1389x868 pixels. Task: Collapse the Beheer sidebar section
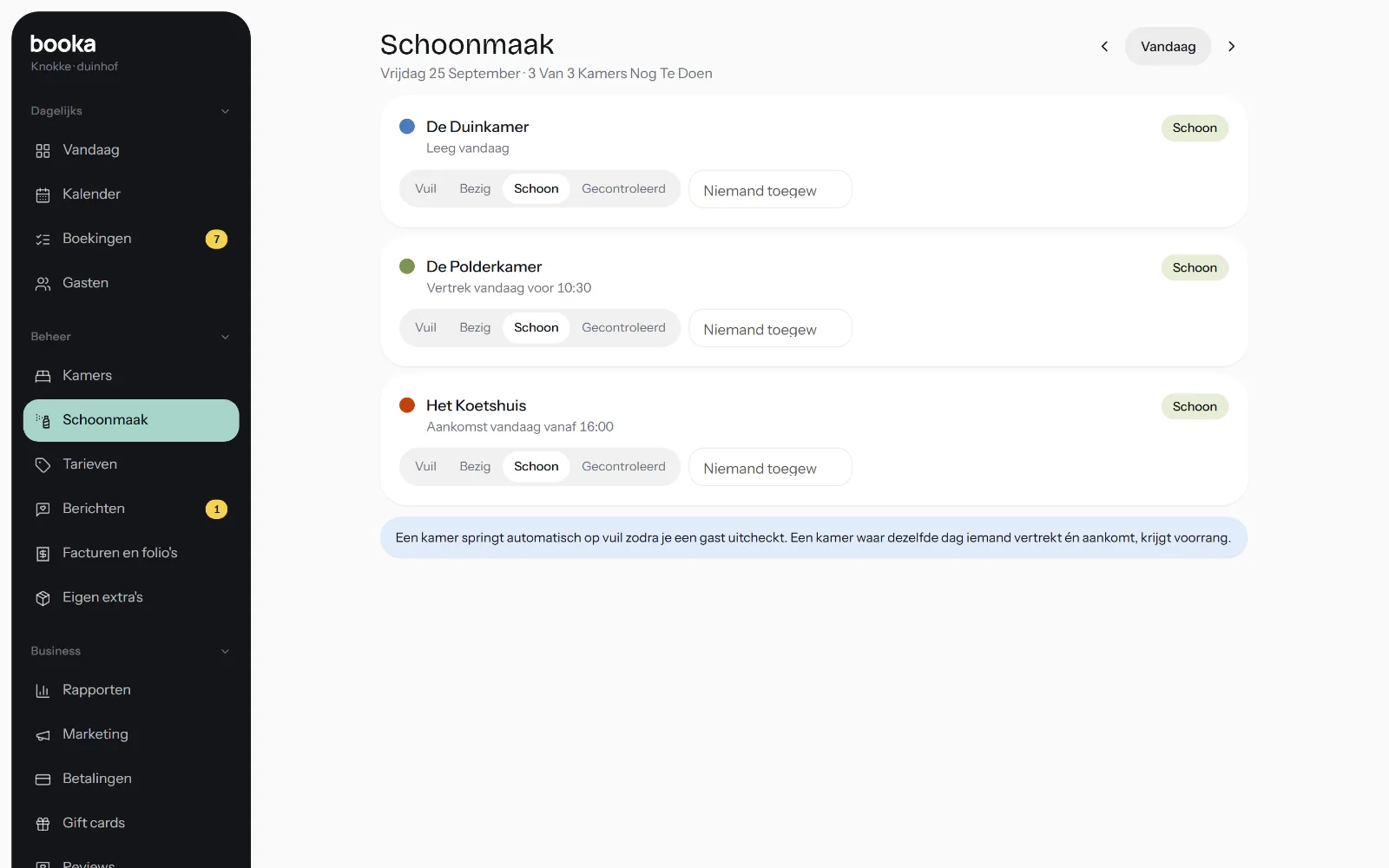225,337
